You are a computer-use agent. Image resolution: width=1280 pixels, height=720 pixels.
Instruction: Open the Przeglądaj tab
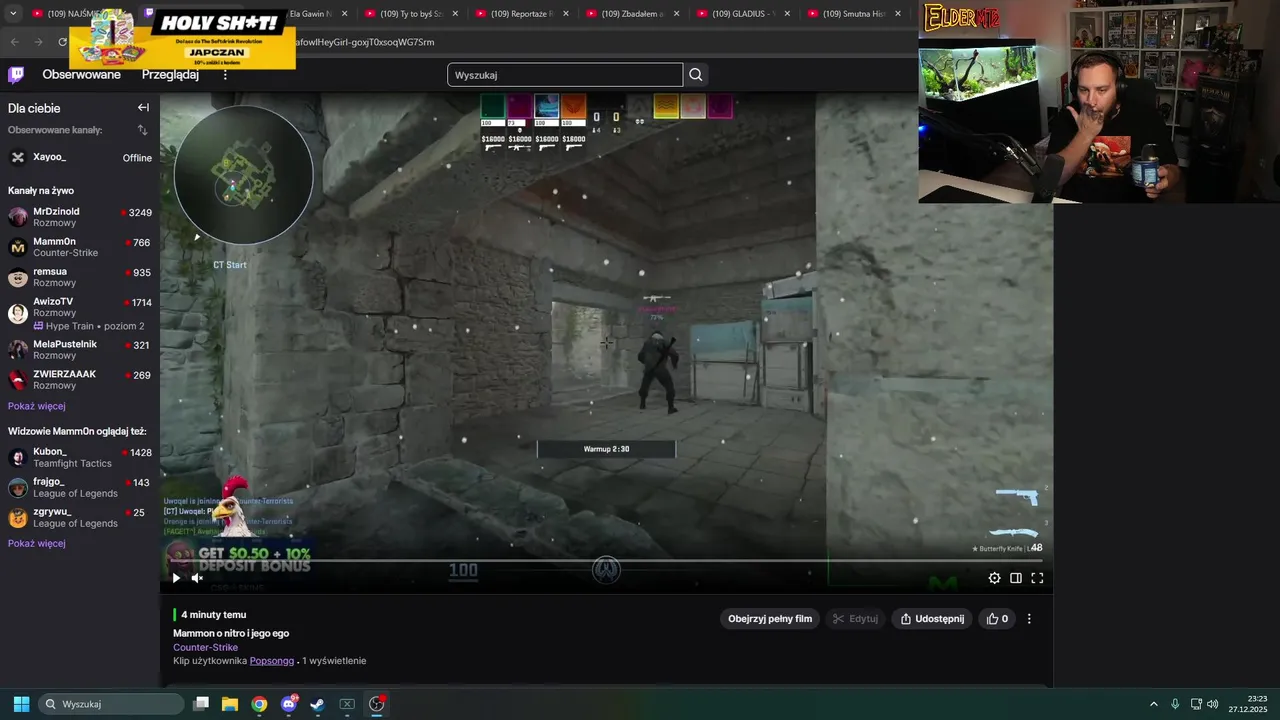pyautogui.click(x=170, y=75)
